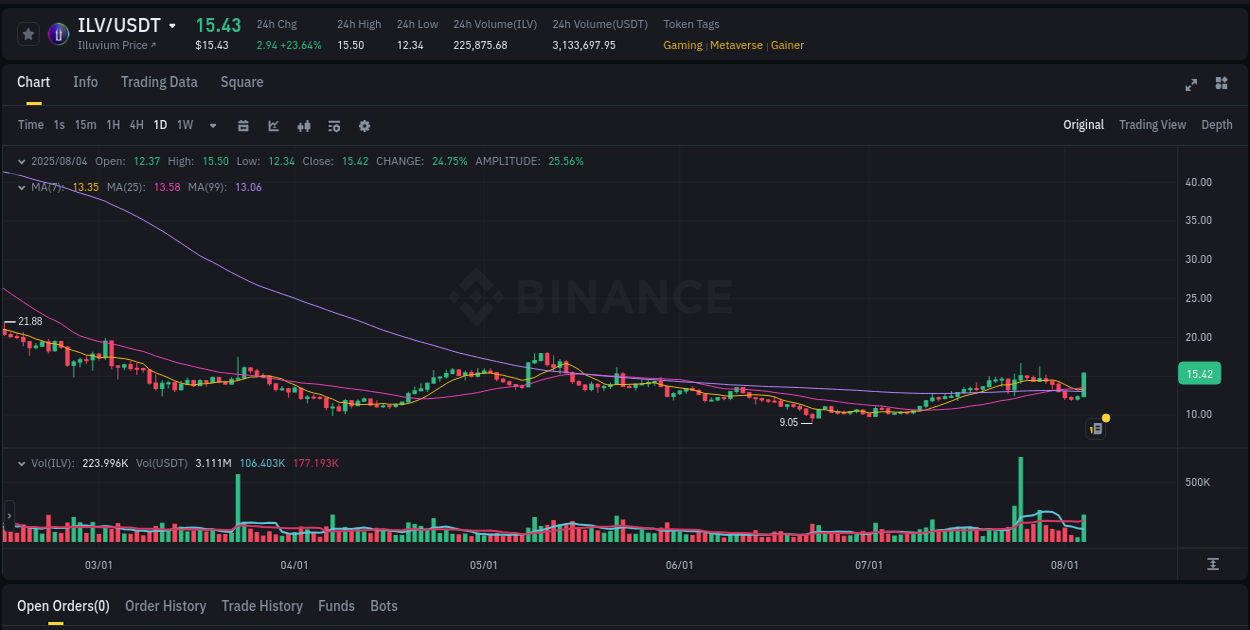Switch to the Trading Data tab
The height and width of the screenshot is (630, 1250).
[x=159, y=82]
